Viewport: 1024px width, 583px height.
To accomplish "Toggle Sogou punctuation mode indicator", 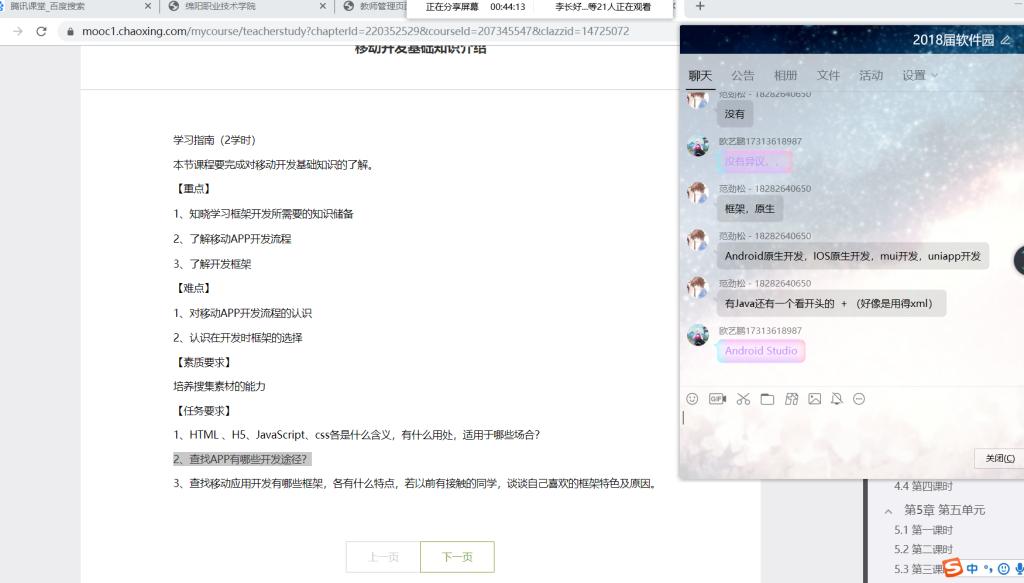I will coord(988,569).
